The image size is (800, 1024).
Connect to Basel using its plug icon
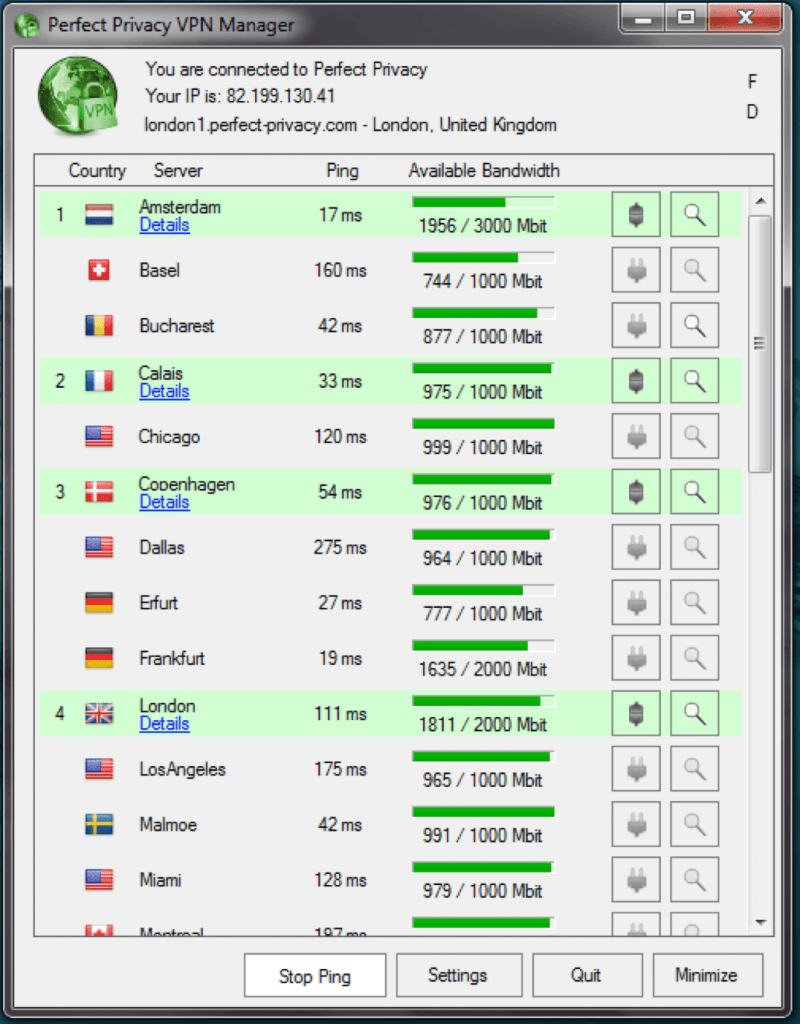(x=636, y=270)
